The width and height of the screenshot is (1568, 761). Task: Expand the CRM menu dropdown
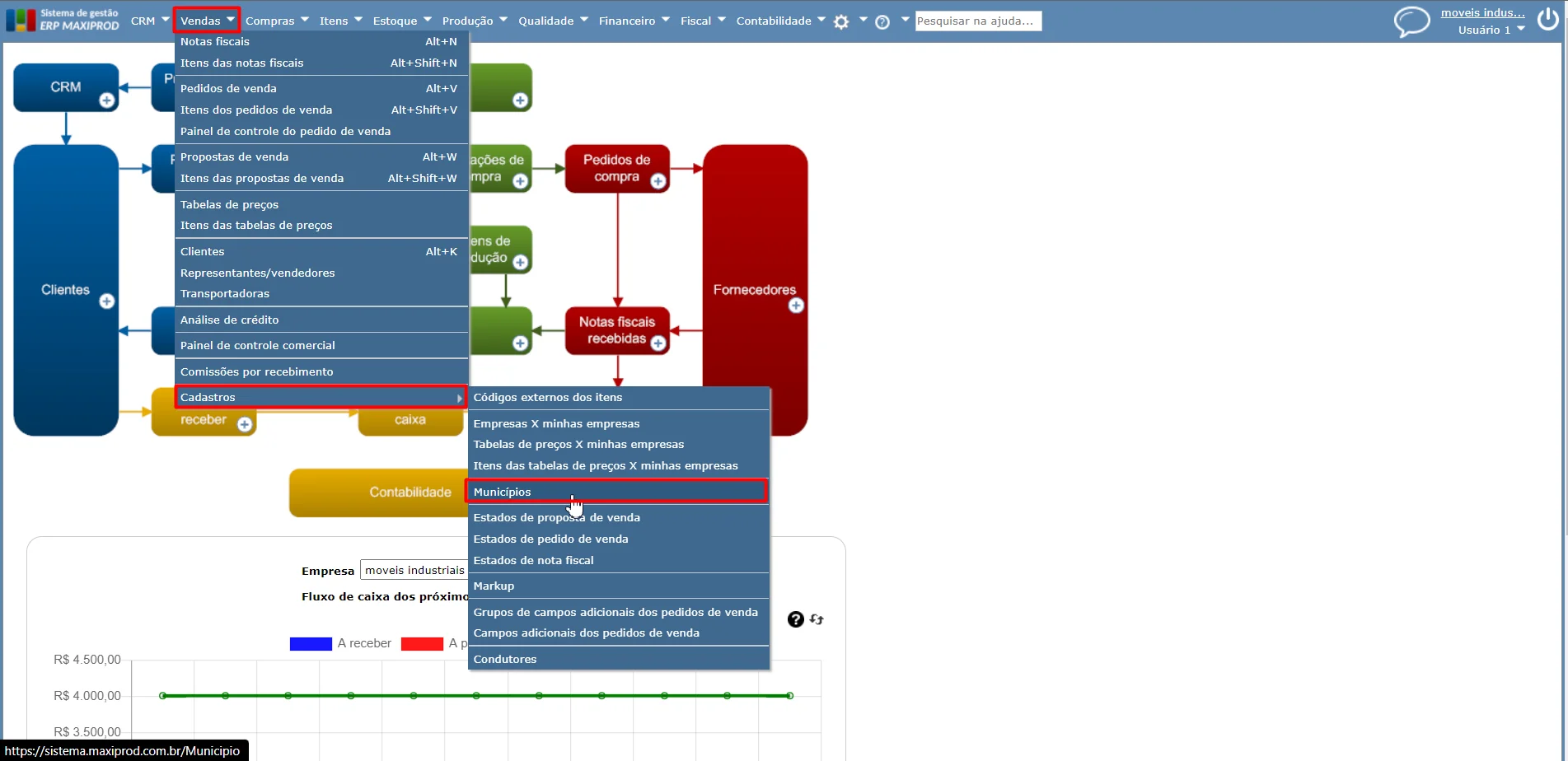point(150,21)
